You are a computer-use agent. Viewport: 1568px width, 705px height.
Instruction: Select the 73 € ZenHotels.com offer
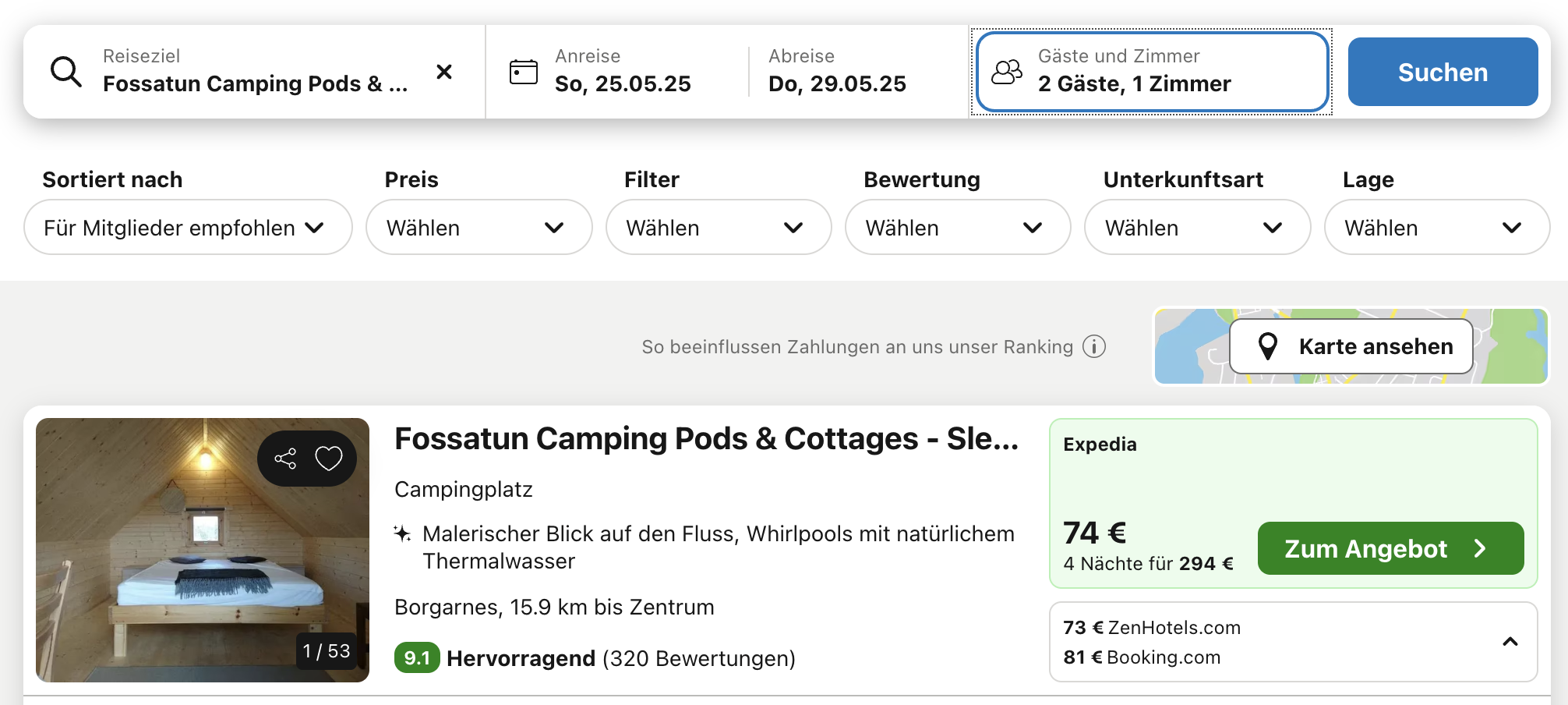(x=1152, y=628)
